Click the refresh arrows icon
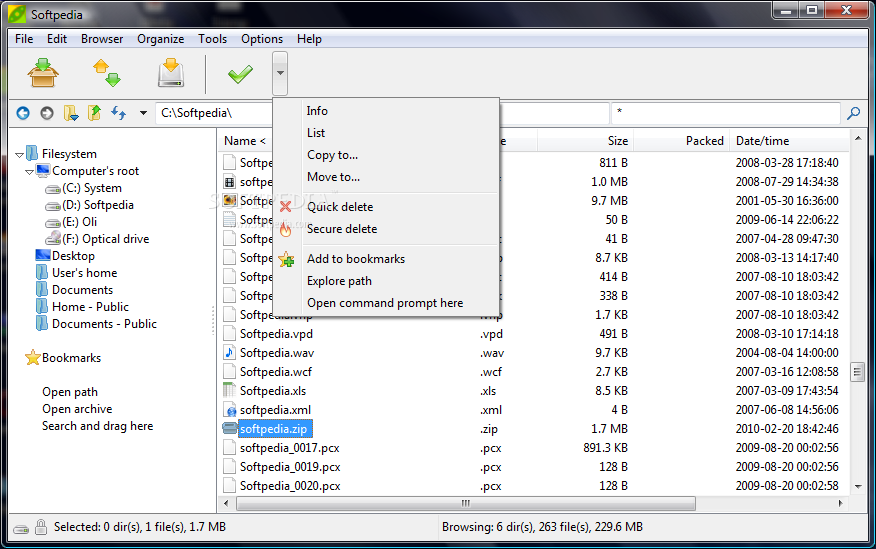The height and width of the screenshot is (549, 876). click(118, 113)
